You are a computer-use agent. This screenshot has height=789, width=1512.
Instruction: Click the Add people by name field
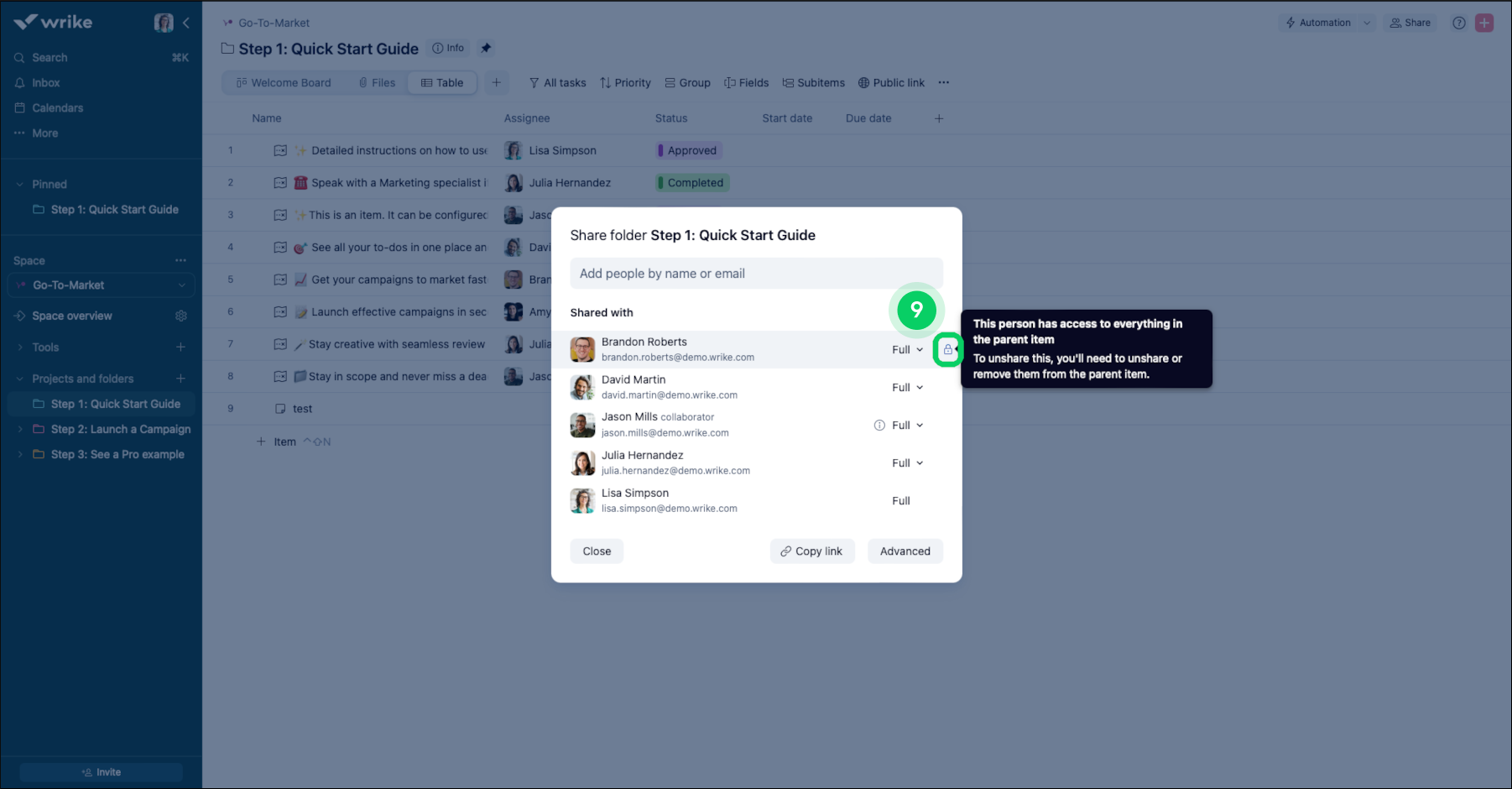pyautogui.click(x=755, y=273)
